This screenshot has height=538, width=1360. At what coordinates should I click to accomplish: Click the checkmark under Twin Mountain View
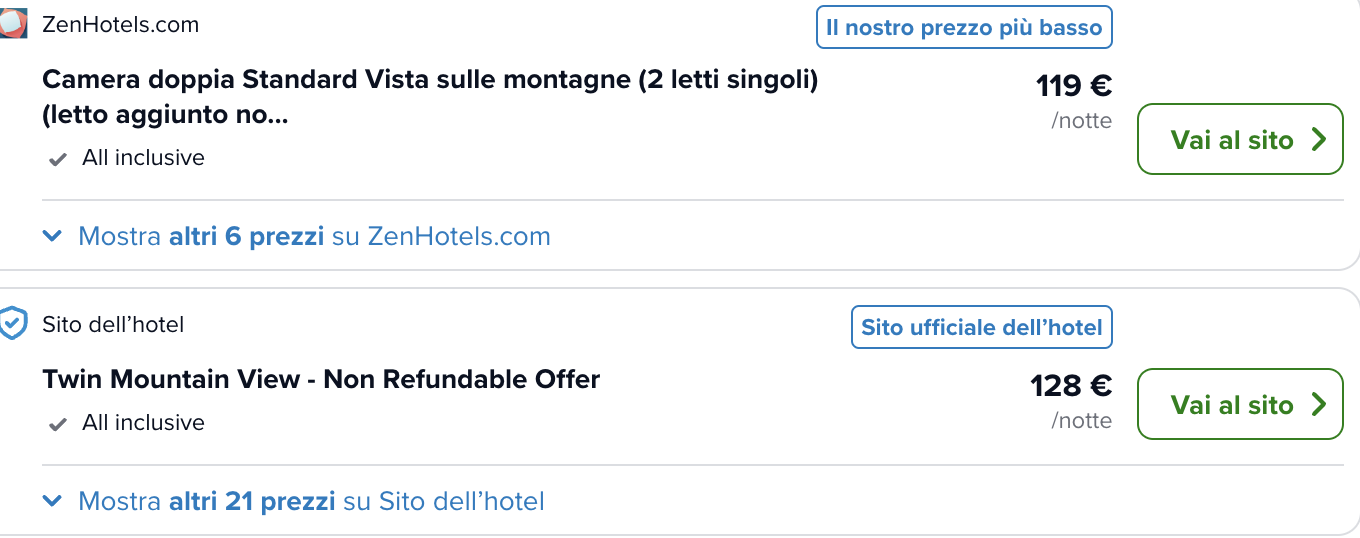point(58,424)
